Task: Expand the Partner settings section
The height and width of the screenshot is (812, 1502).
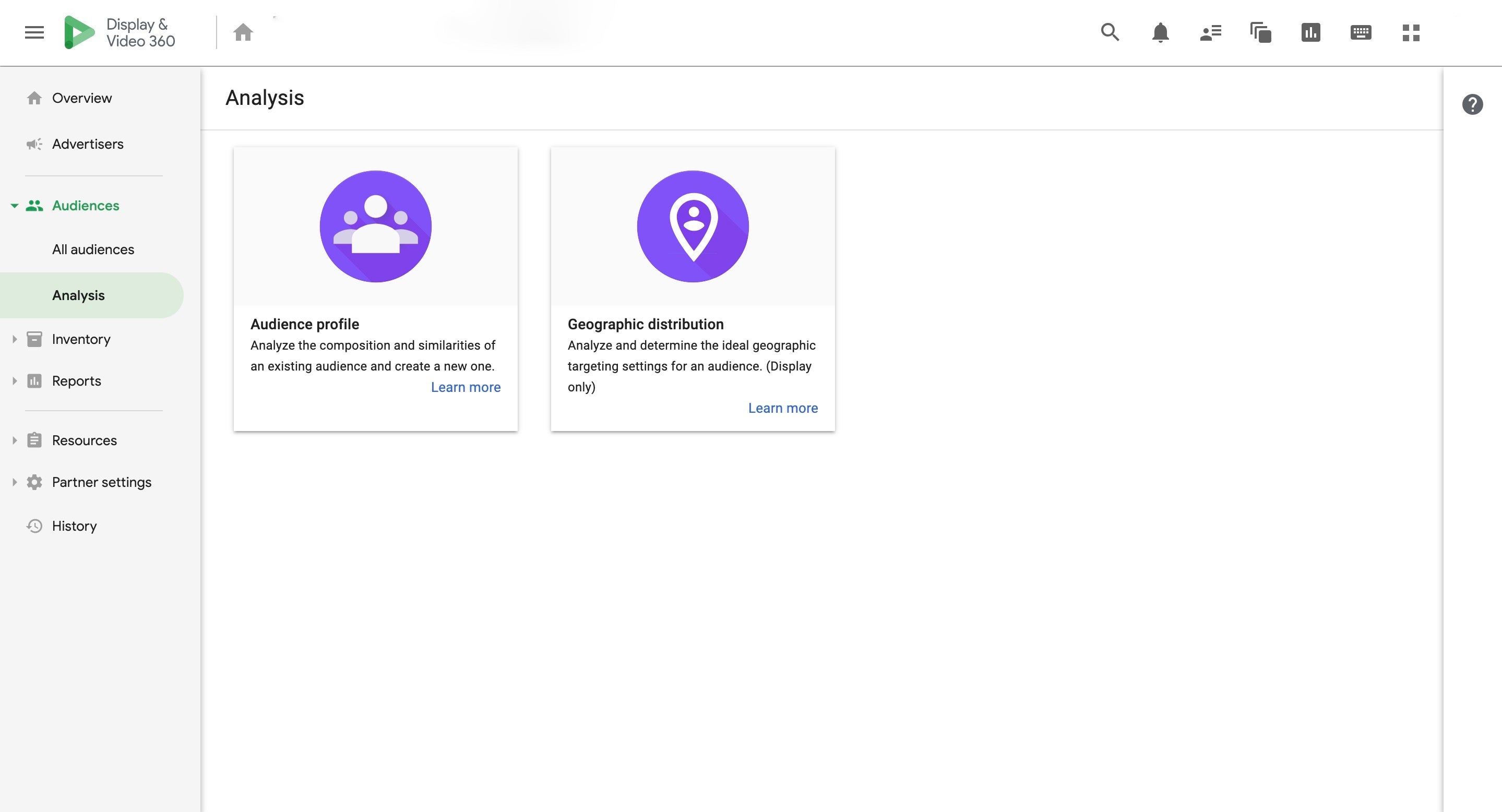Action: click(x=14, y=482)
